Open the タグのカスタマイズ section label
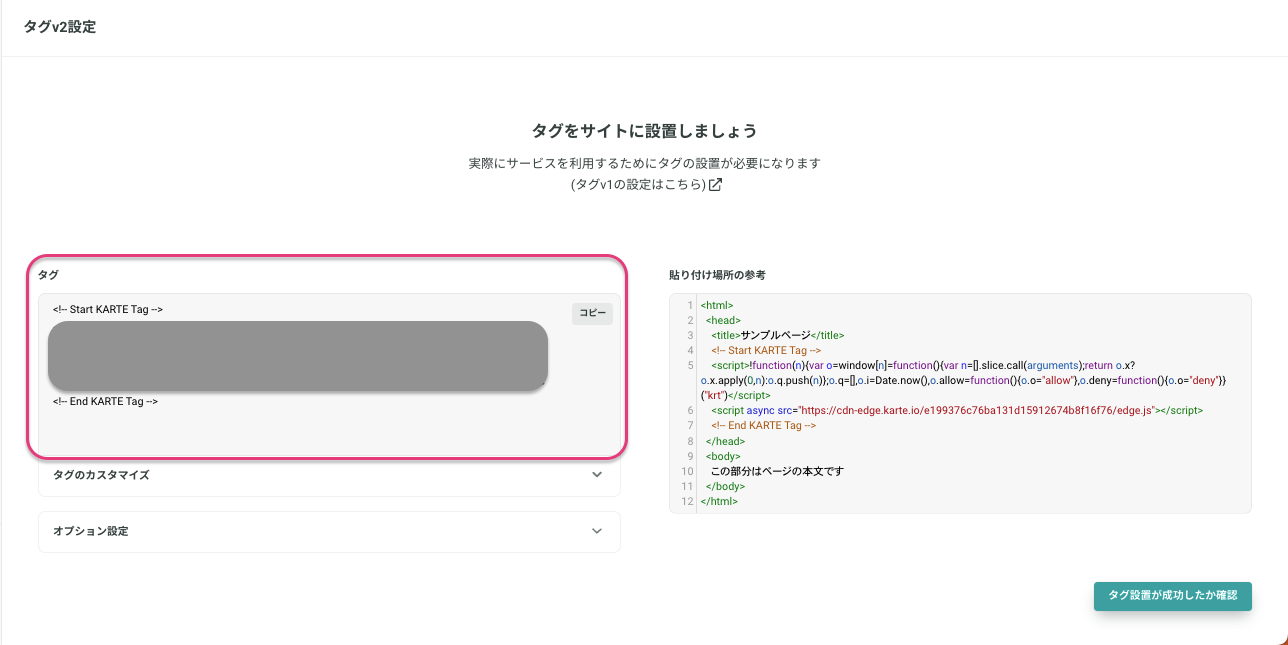The width and height of the screenshot is (1288, 645). point(101,475)
